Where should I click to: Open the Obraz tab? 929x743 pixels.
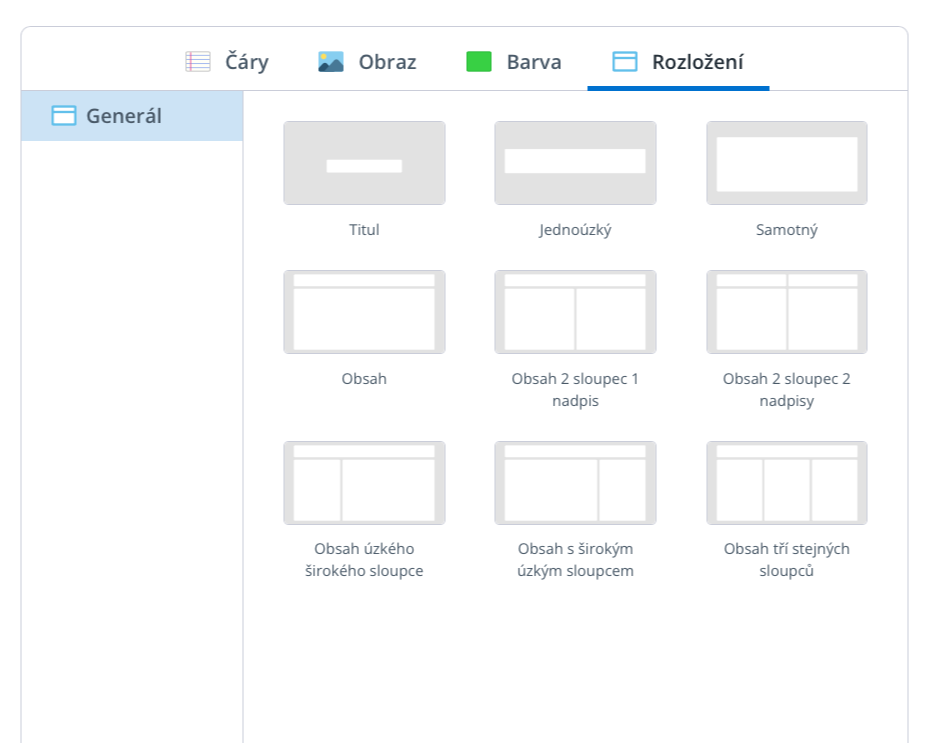(387, 62)
